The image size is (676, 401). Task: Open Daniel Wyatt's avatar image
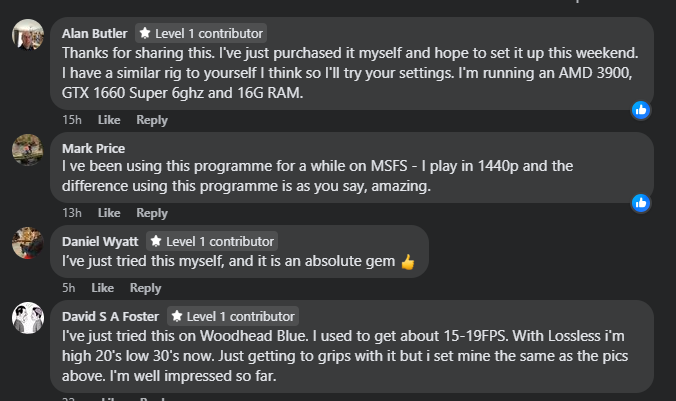(27, 243)
